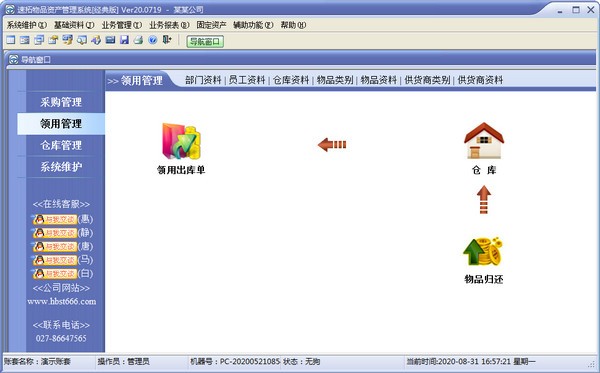This screenshot has height=373, width=600.
Task: Chat with 白 customer service QQ icon
Action: click(x=55, y=274)
